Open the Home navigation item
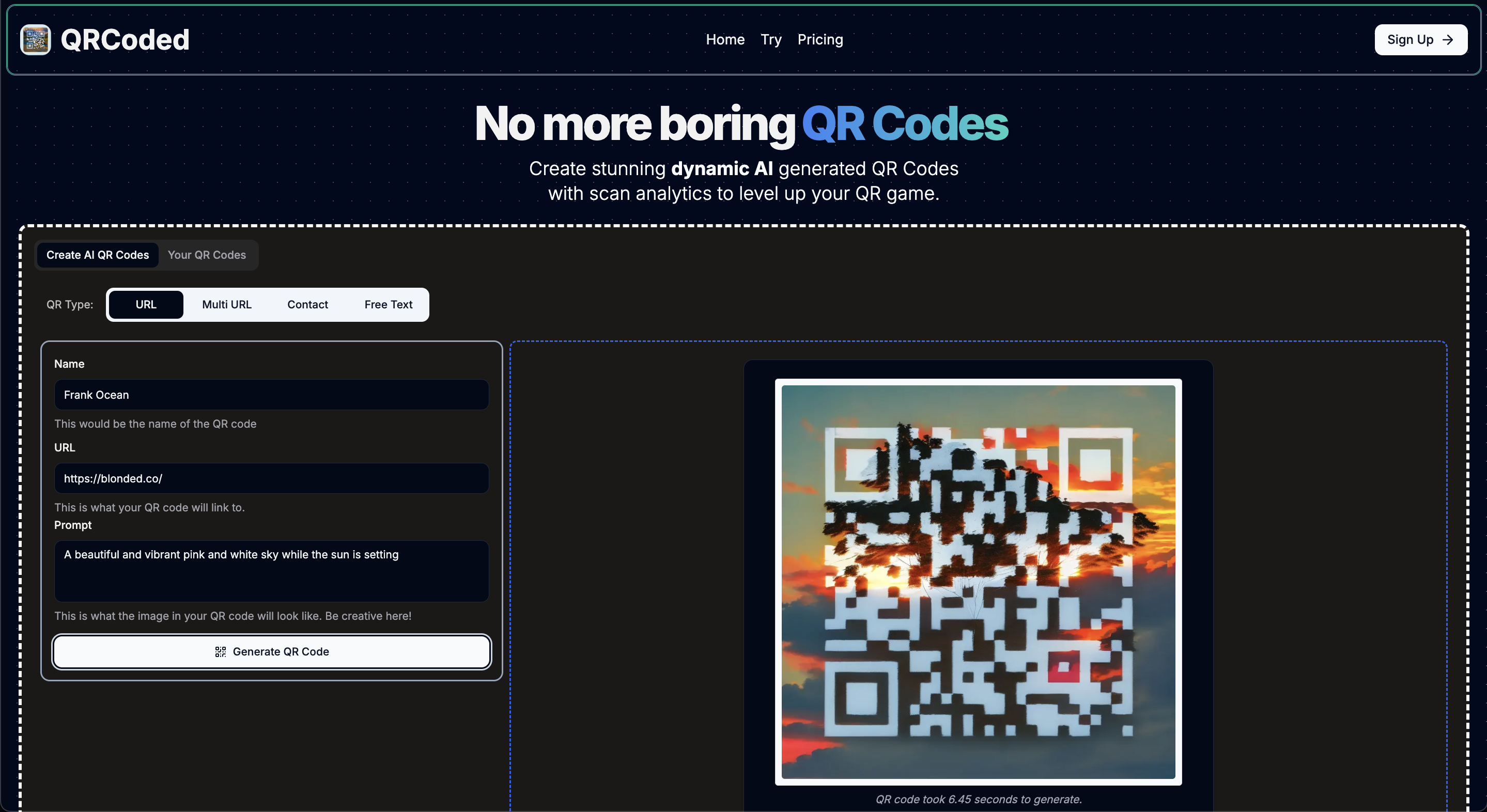1487x812 pixels. click(x=725, y=39)
